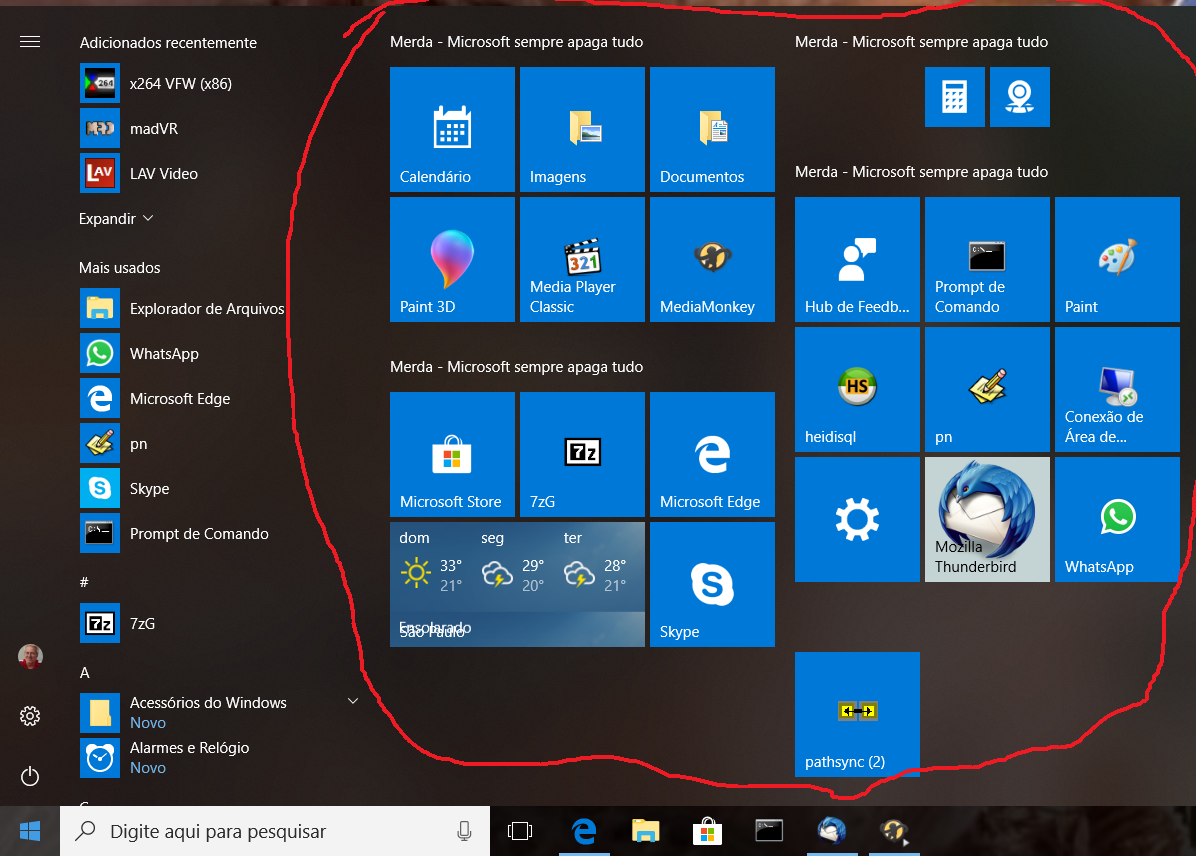The image size is (1196, 856).
Task: Click the taskbar search input field
Action: click(270, 831)
